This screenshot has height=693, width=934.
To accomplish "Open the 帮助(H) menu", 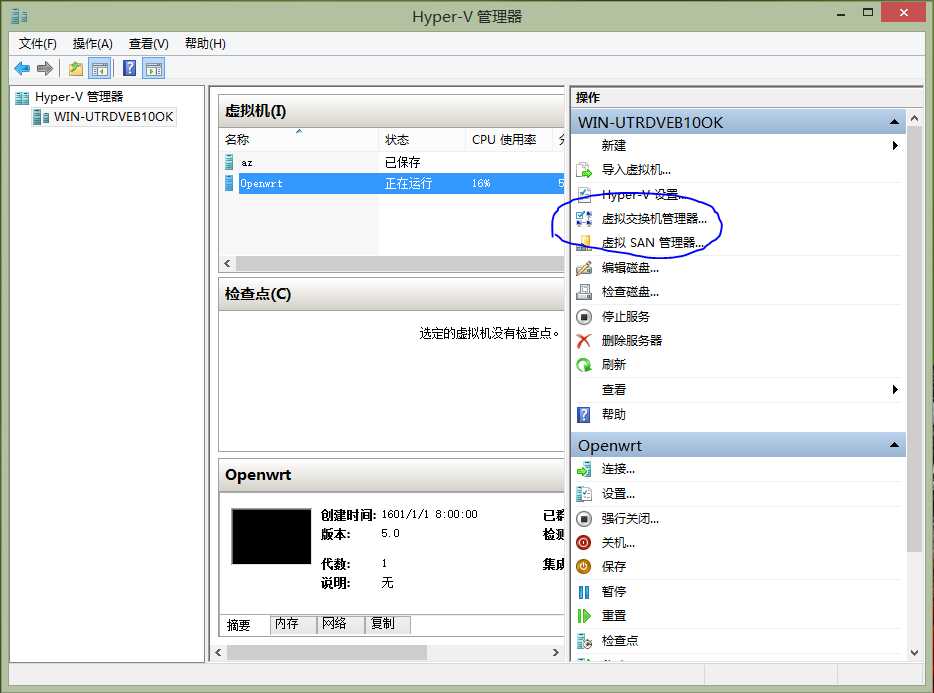I will pyautogui.click(x=205, y=43).
